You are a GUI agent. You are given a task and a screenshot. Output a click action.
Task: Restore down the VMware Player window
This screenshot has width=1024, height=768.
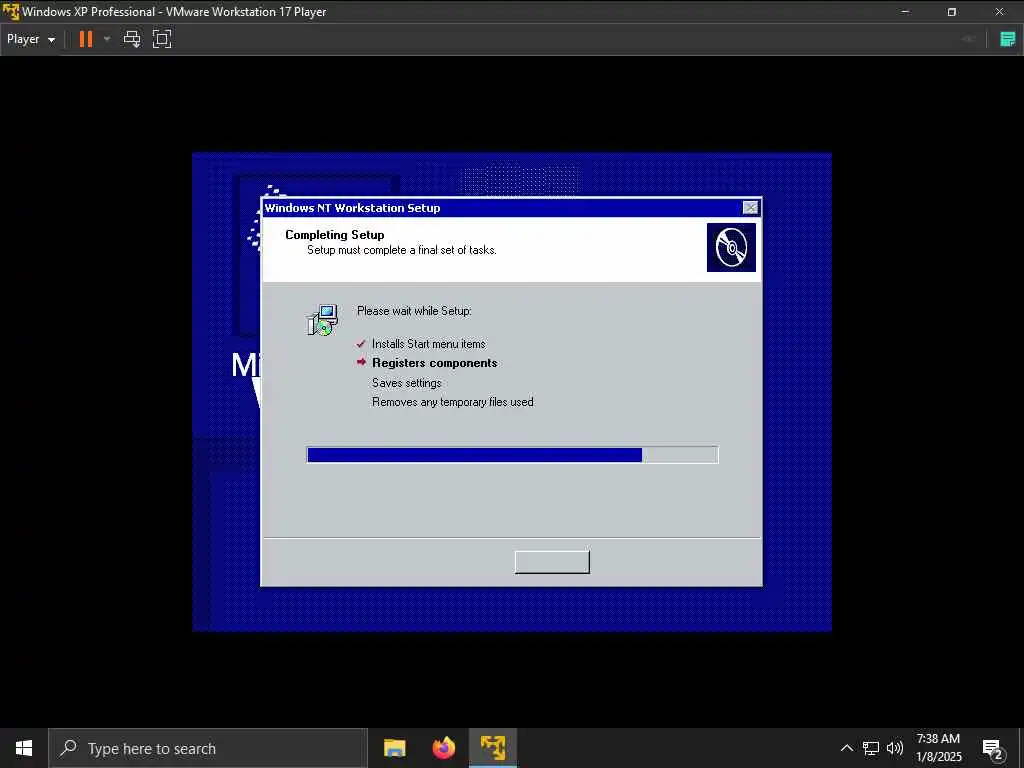(952, 12)
